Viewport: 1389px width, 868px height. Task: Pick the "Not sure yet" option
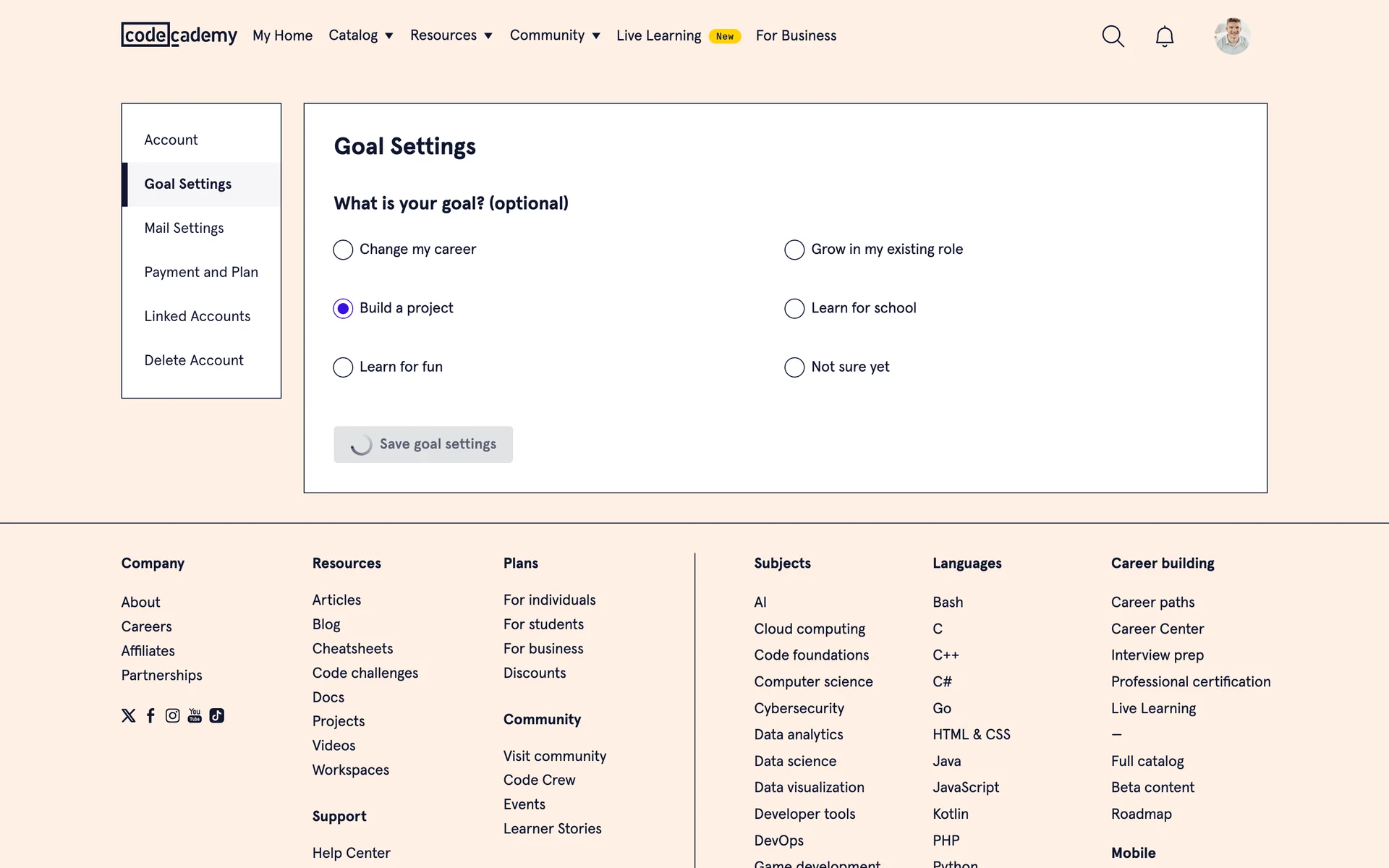[794, 367]
